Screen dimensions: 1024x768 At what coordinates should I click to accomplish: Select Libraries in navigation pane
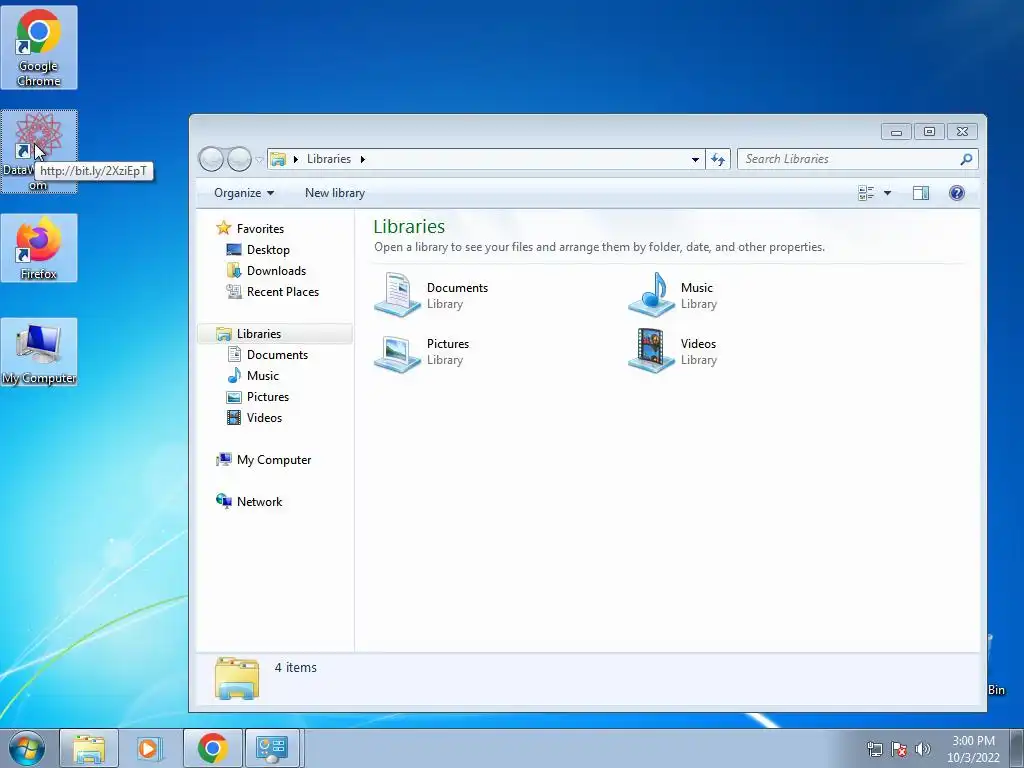click(x=275, y=334)
